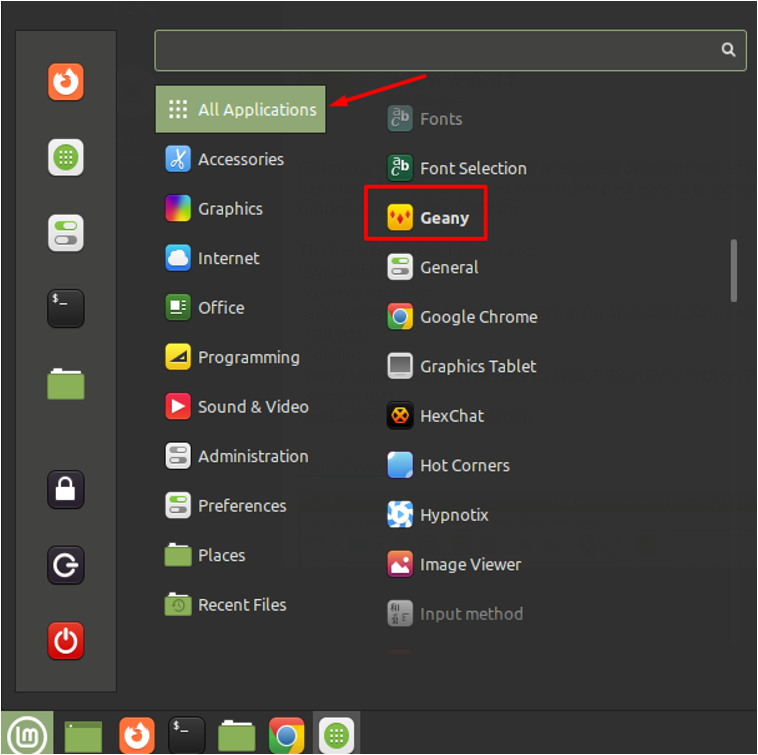Click the red Shut Down icon
The image size is (758, 755).
66,640
